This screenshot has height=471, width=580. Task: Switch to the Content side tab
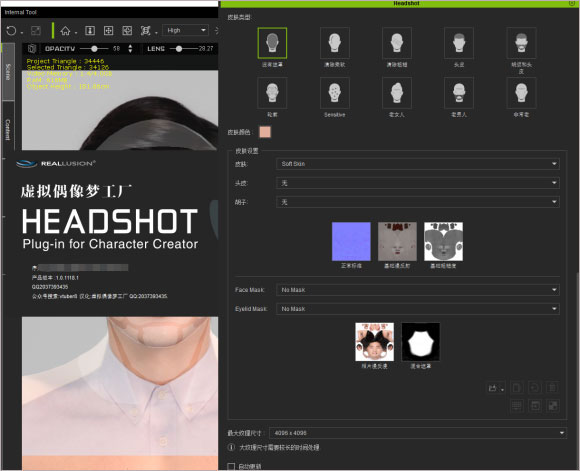[8, 129]
